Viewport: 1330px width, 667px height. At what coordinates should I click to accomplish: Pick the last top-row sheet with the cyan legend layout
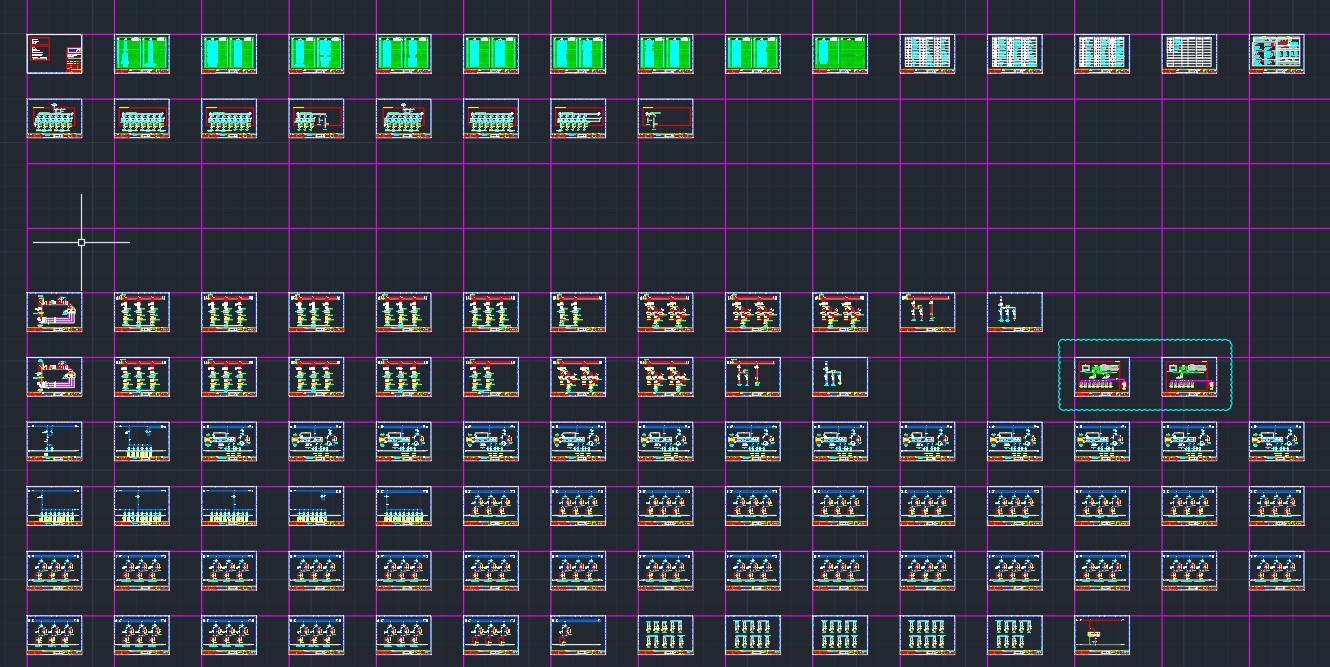click(1277, 54)
